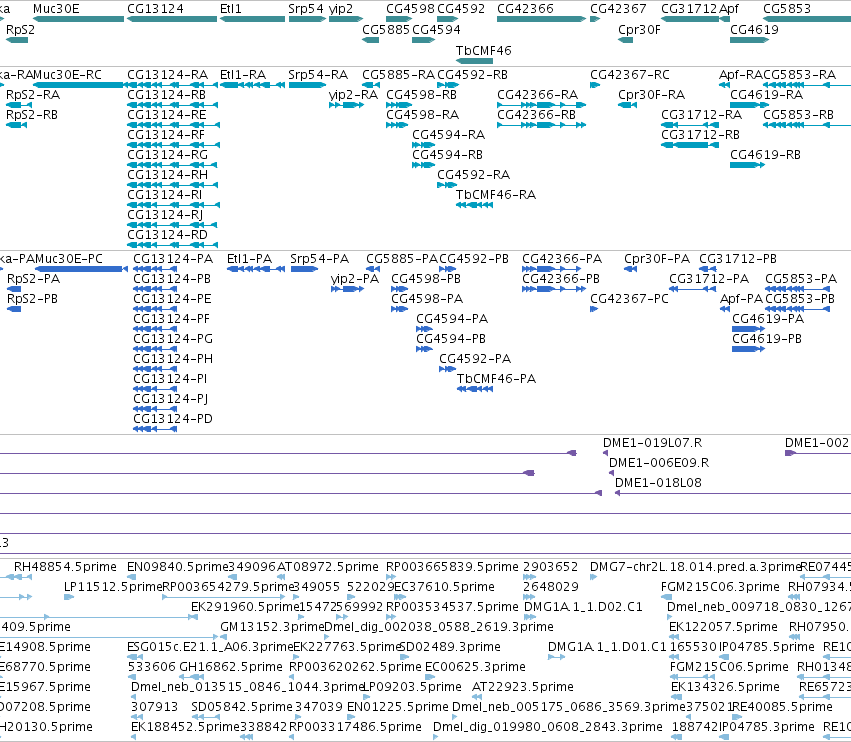
Task: Select protein Etl1-PA
Action: [249, 258]
